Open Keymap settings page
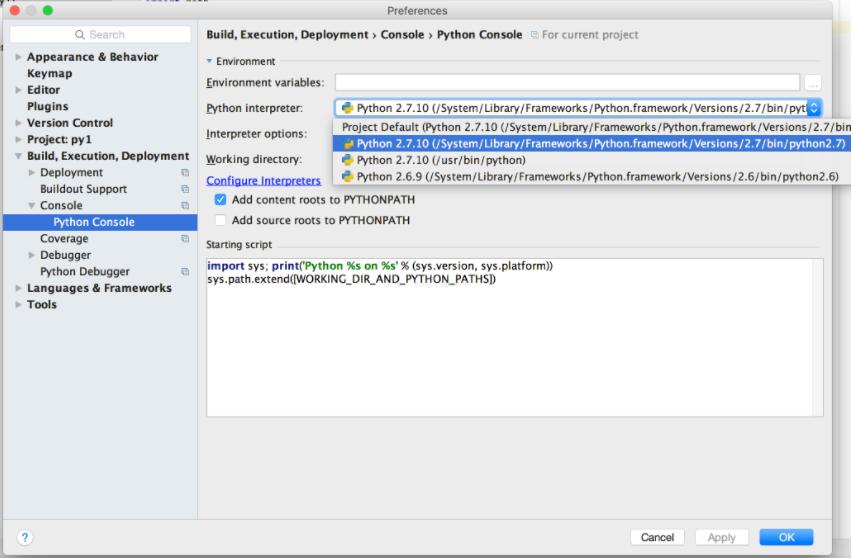This screenshot has width=853, height=558. click(50, 73)
